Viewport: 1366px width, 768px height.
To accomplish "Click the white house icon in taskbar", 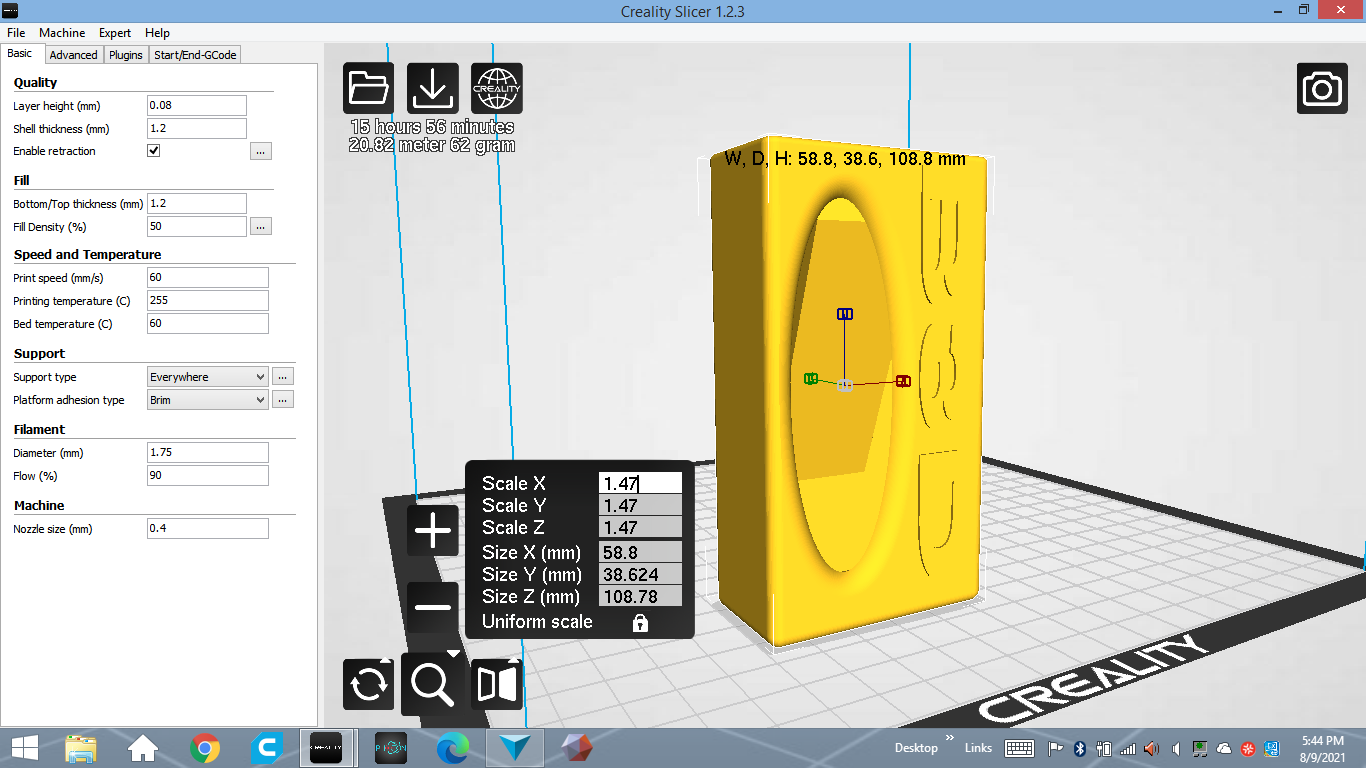I will (x=143, y=748).
